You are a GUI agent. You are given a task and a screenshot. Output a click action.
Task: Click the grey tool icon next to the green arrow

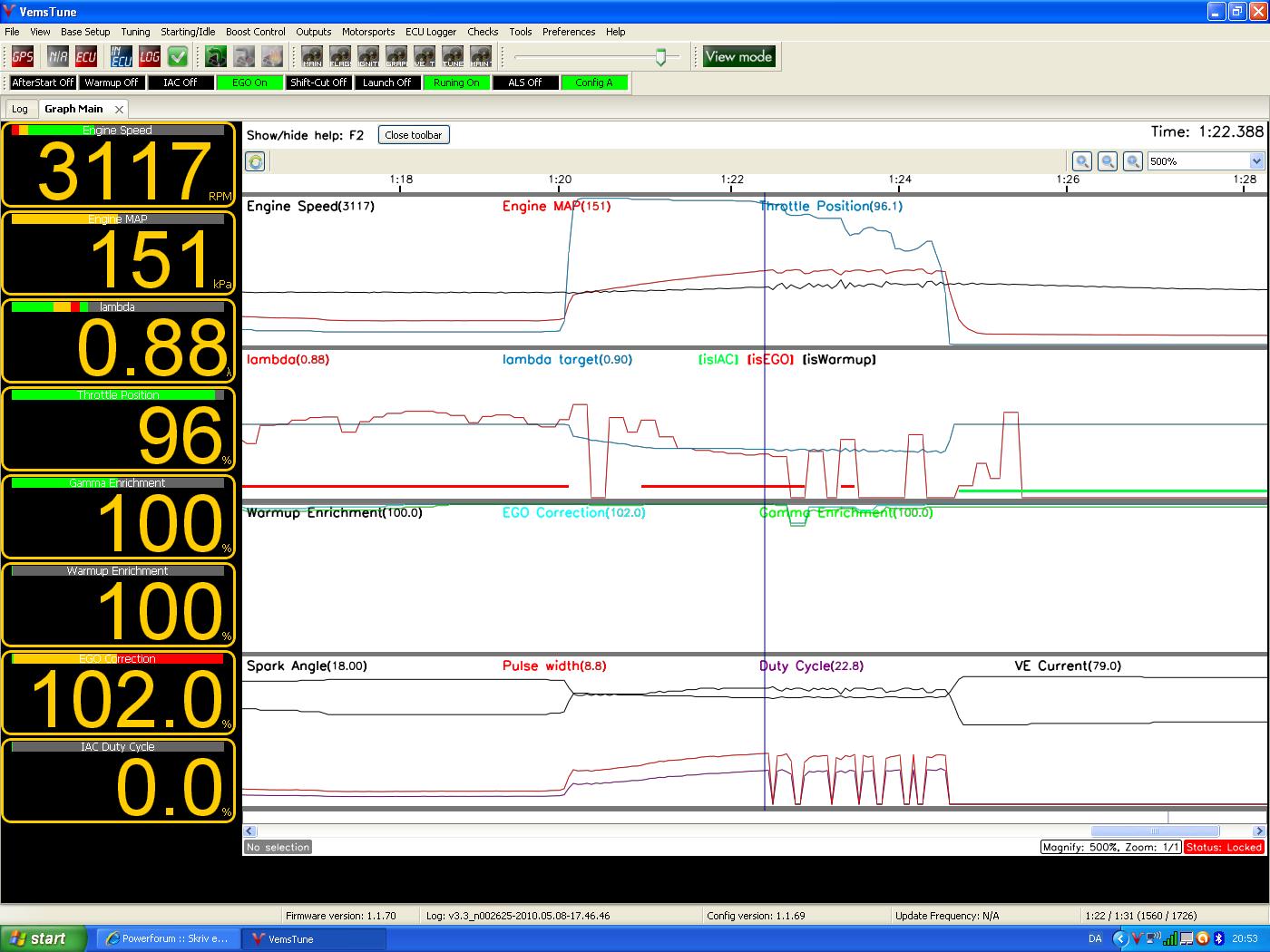[x=244, y=57]
